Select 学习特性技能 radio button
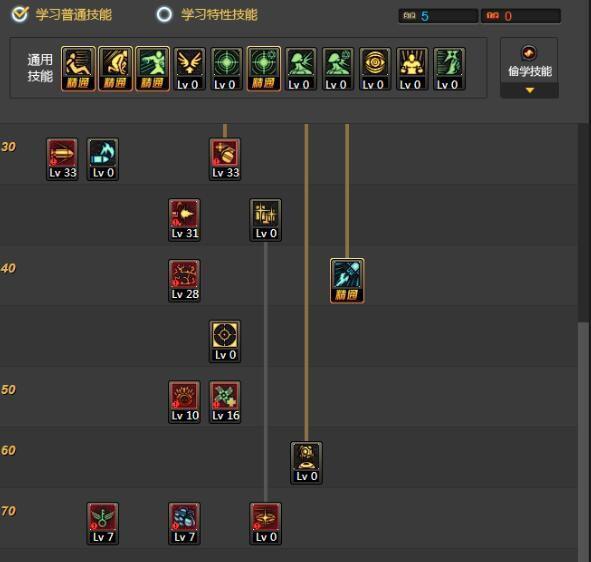Viewport: 591px width, 562px height. 164,15
